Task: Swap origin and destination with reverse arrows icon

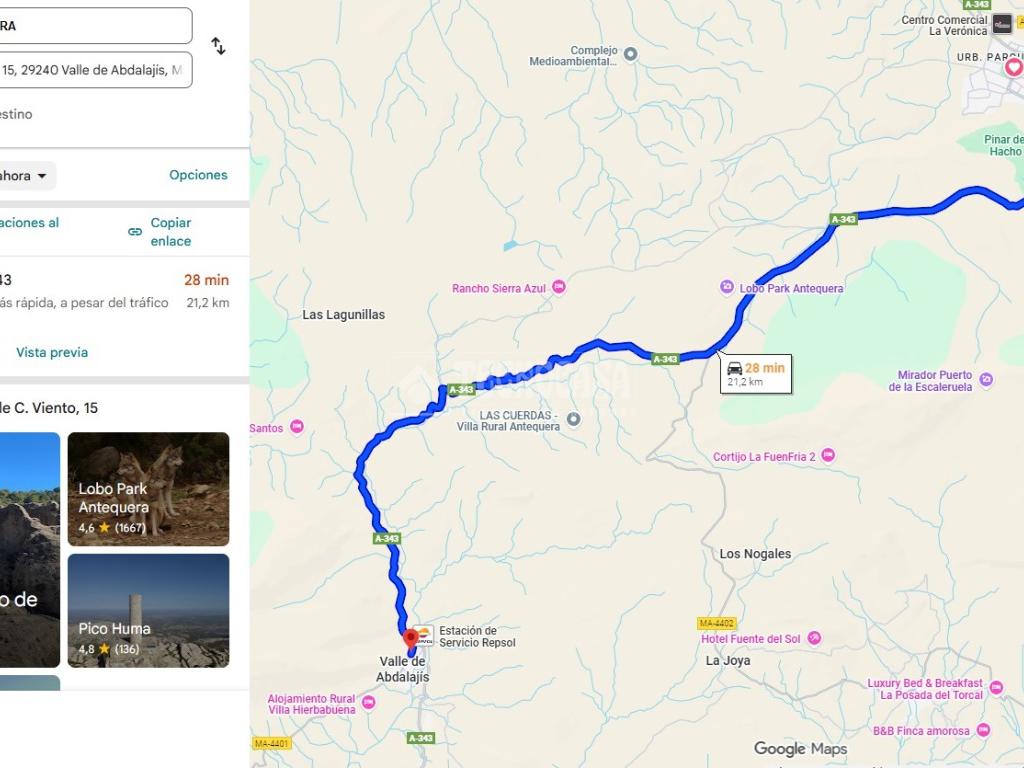Action: [218, 46]
